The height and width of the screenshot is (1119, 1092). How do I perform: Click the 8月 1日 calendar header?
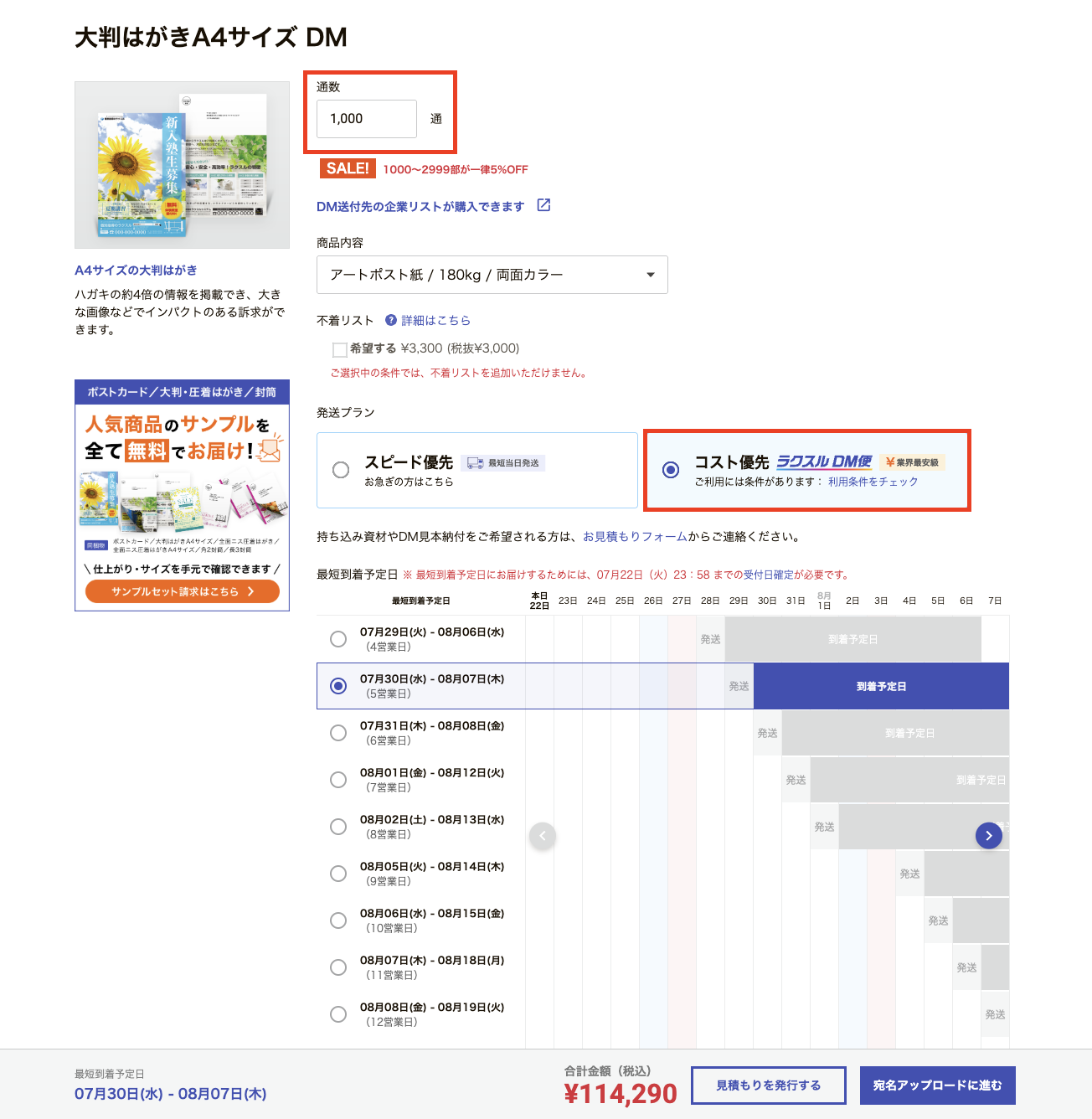[x=824, y=601]
